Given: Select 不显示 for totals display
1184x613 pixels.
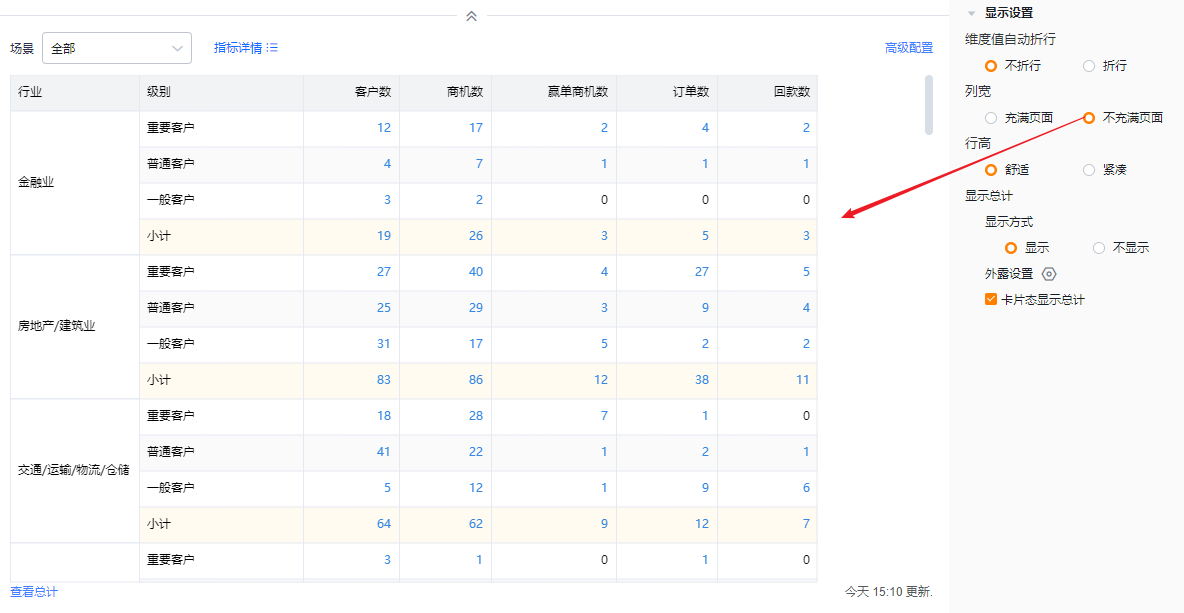Looking at the screenshot, I should [1099, 248].
